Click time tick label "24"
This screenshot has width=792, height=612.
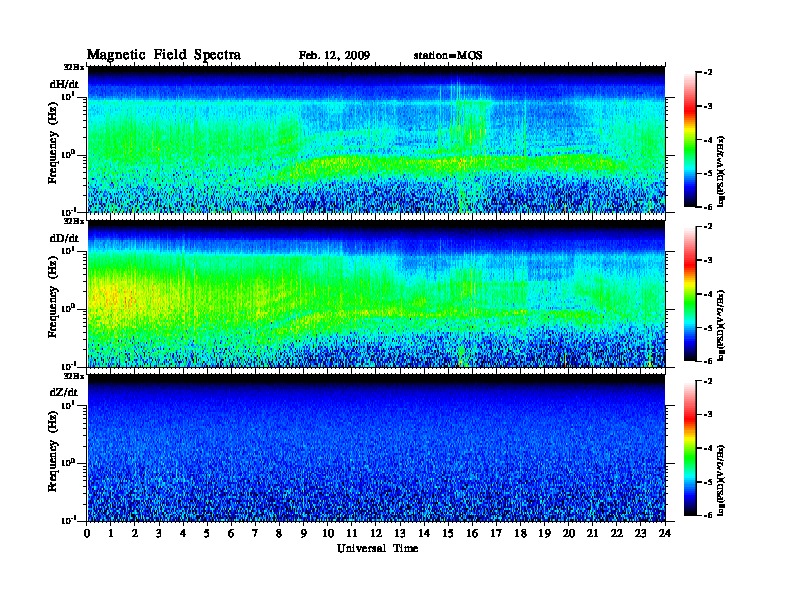click(665, 533)
